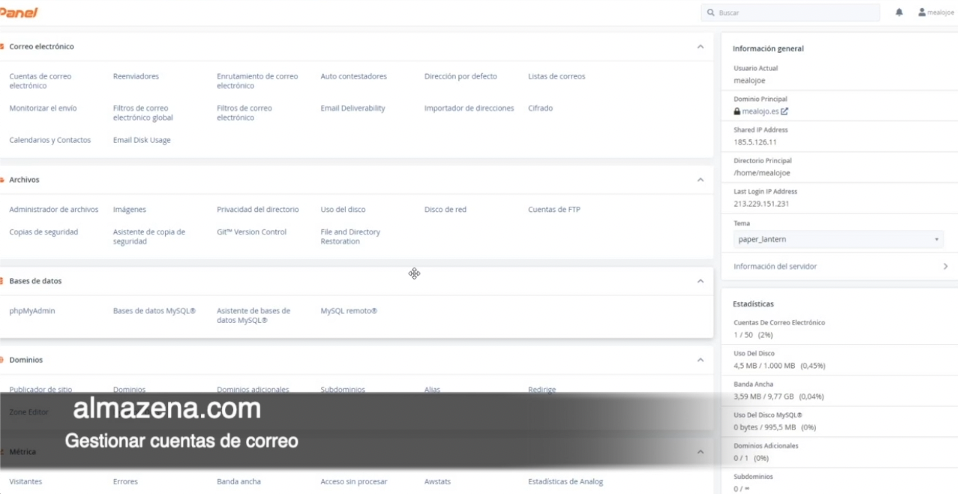Open mealojo.es via external link icon
The height and width of the screenshot is (494, 958).
785,112
